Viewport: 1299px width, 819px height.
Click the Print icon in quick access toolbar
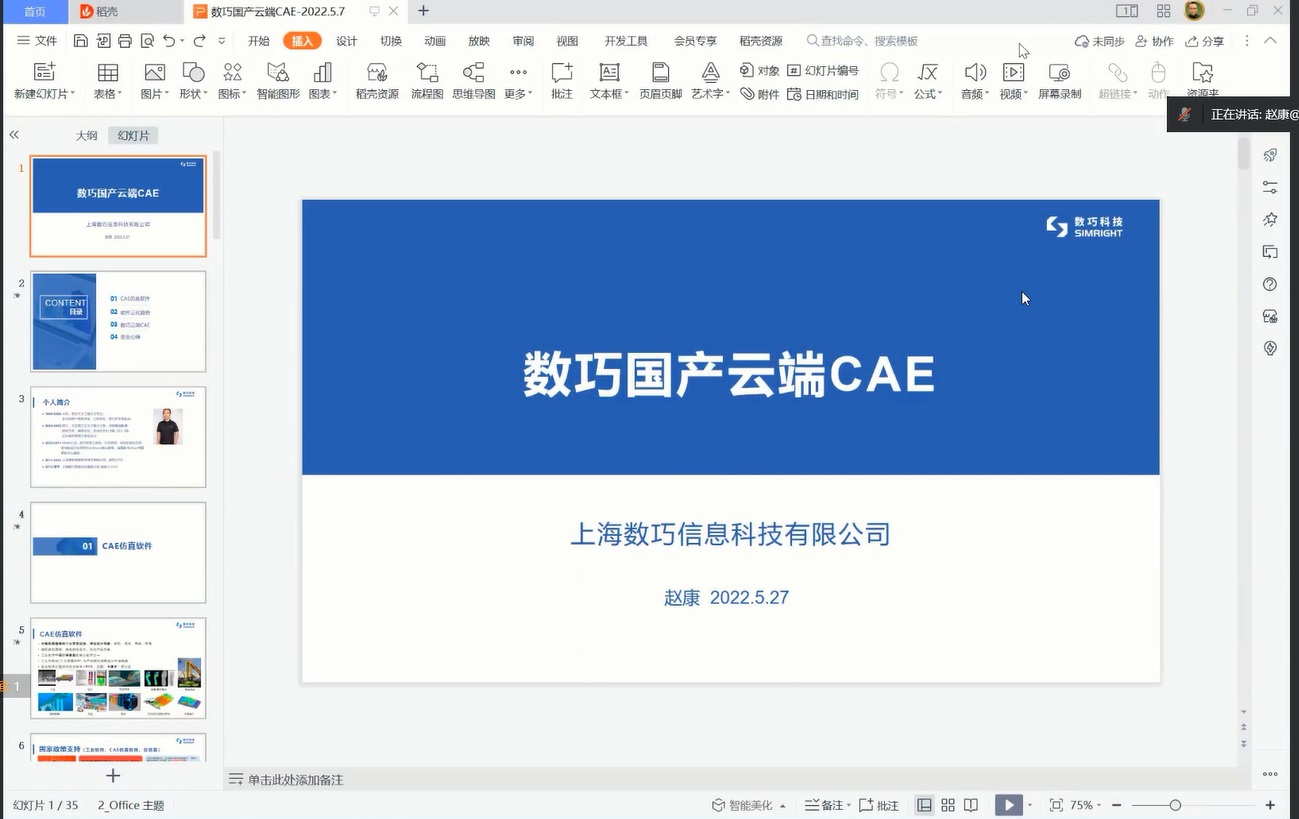[x=125, y=41]
